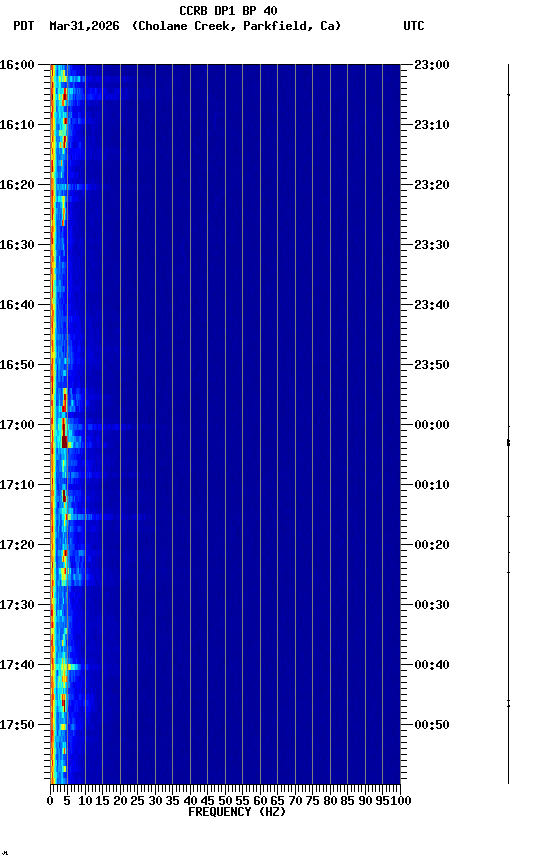This screenshot has height=864, width=552.
Task: Click '(Cholame Creek, Parkfield, Ca)' location text
Action: click(x=236, y=26)
